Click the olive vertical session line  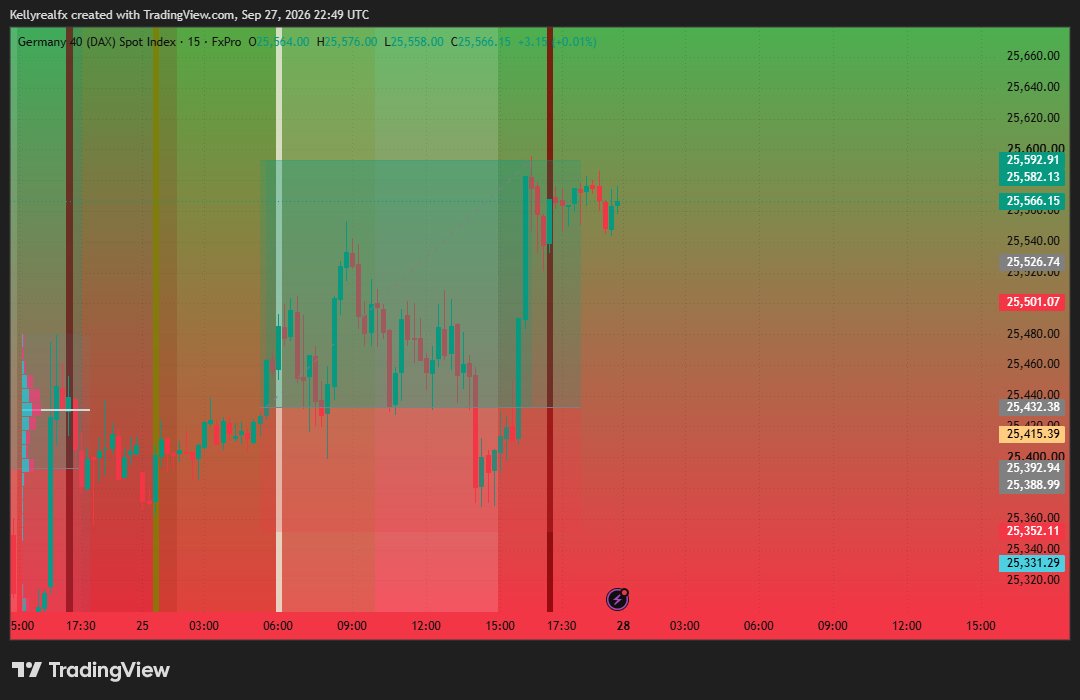pyautogui.click(x=156, y=320)
